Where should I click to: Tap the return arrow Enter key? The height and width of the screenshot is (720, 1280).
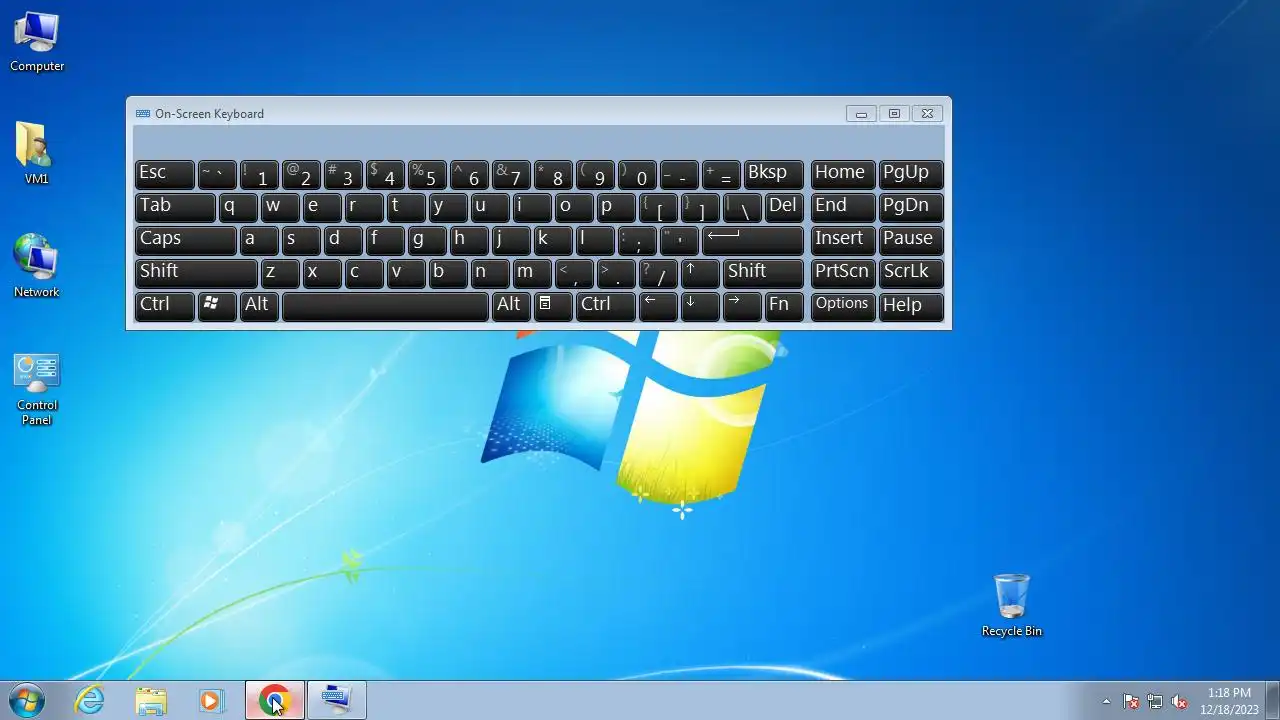[753, 240]
